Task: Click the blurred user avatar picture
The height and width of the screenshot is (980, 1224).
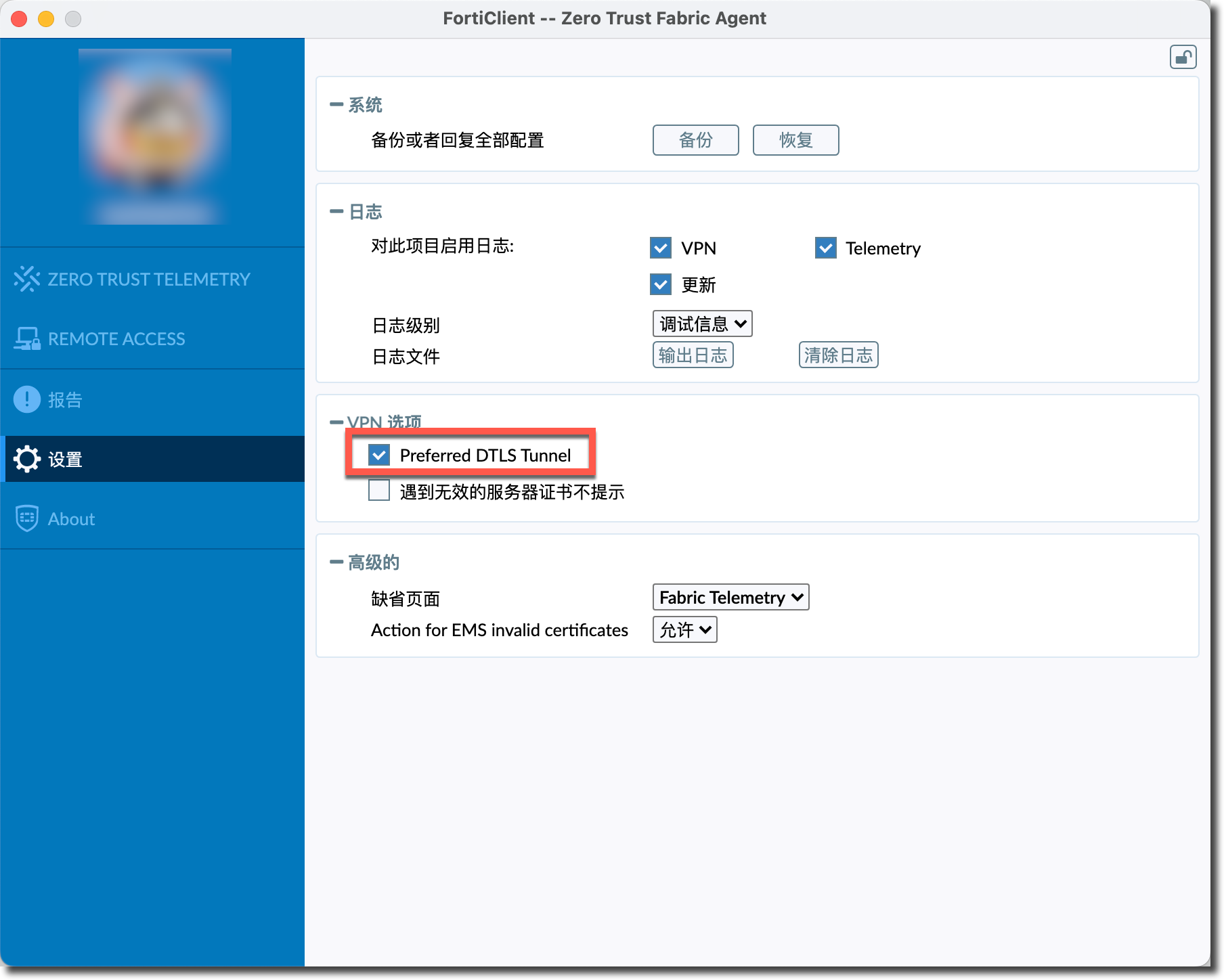Action: [x=155, y=135]
